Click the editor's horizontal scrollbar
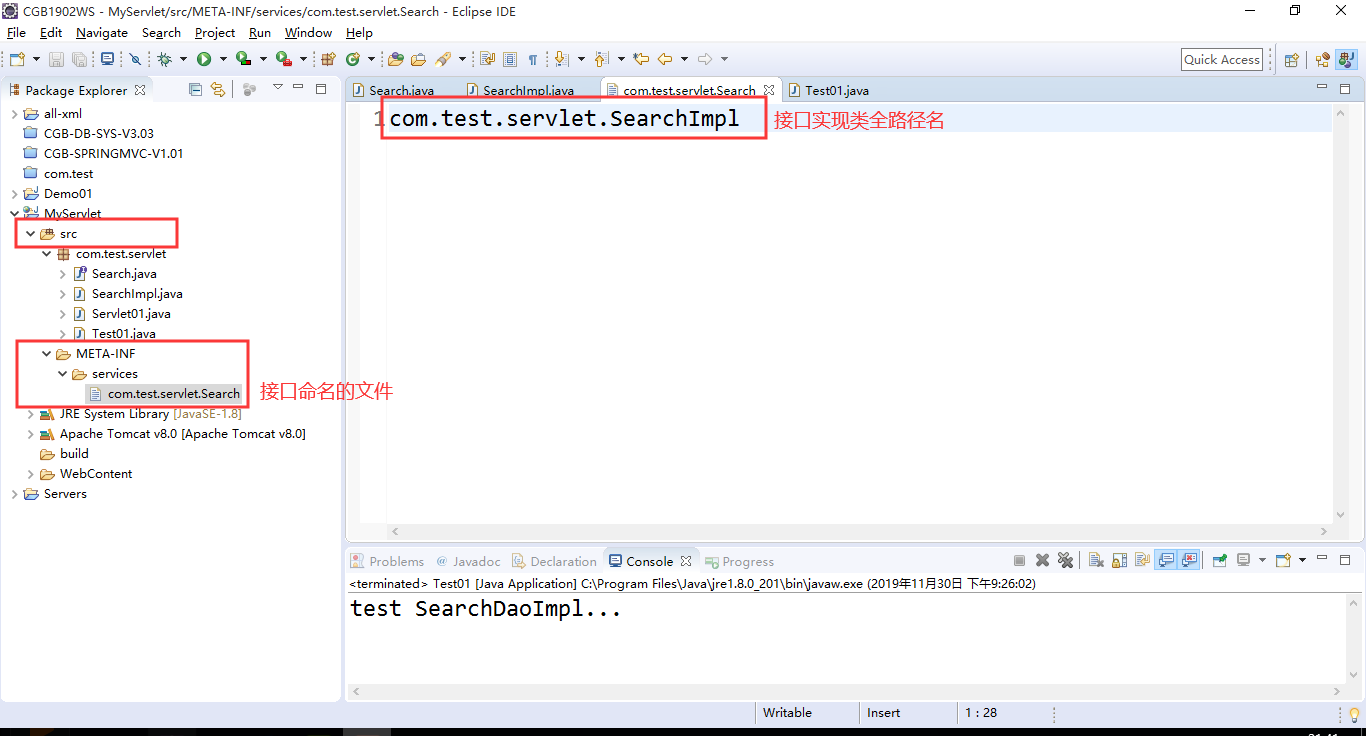The width and height of the screenshot is (1366, 736). (x=859, y=532)
